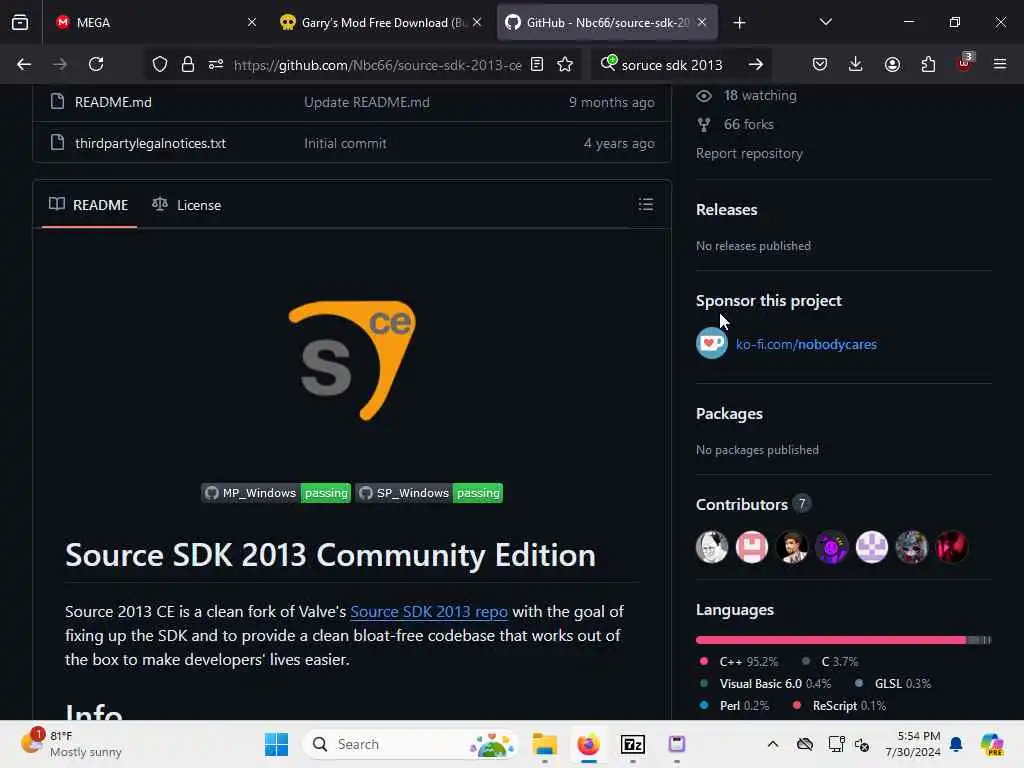Viewport: 1024px width, 768px height.
Task: Open the Initial commit link
Action: coord(345,144)
